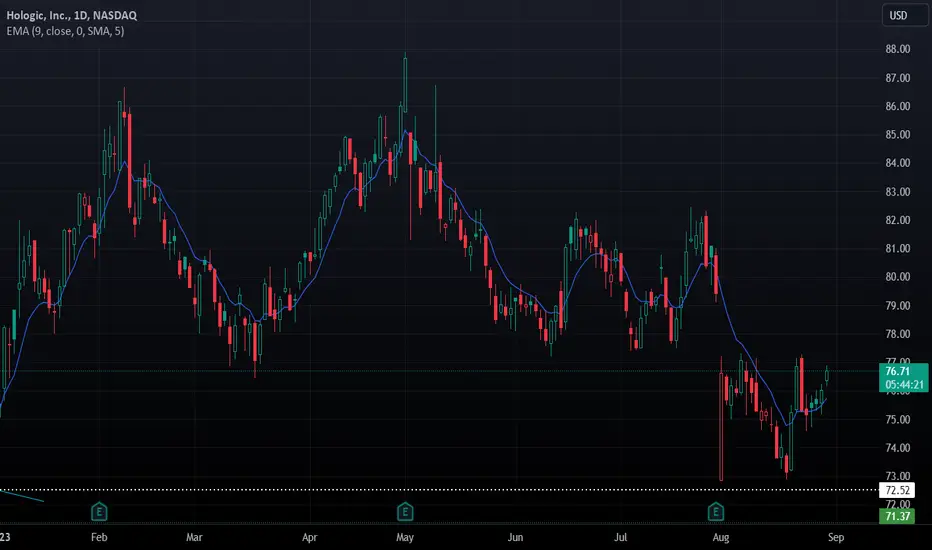Select the EMA indicator legend

pyautogui.click(x=65, y=31)
